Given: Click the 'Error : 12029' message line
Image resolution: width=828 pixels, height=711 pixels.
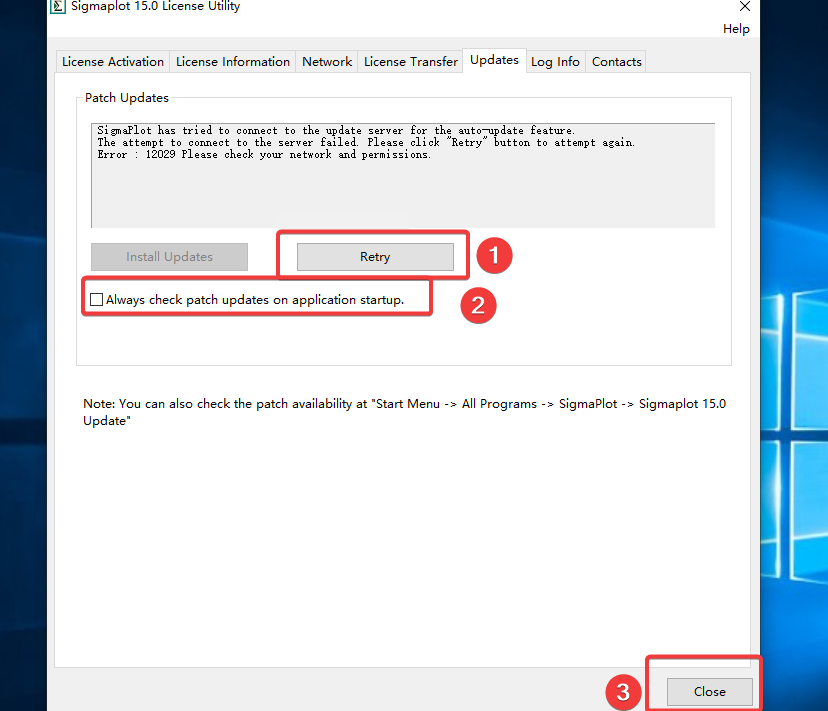Looking at the screenshot, I should point(264,155).
